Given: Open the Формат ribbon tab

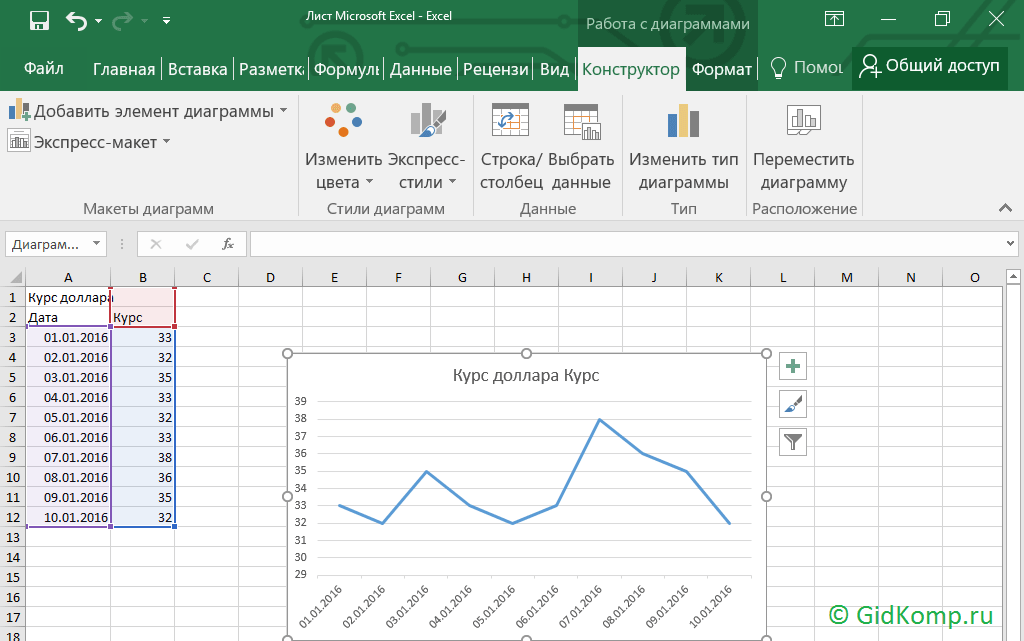Looking at the screenshot, I should pyautogui.click(x=721, y=69).
